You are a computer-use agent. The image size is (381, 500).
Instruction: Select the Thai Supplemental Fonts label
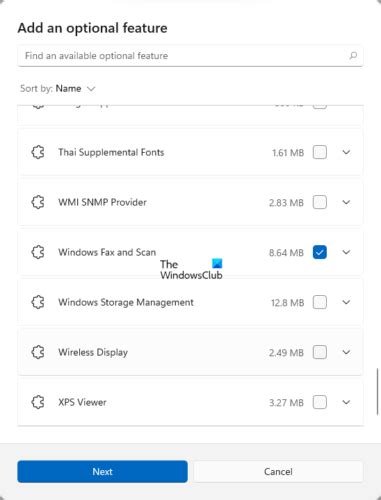point(111,152)
